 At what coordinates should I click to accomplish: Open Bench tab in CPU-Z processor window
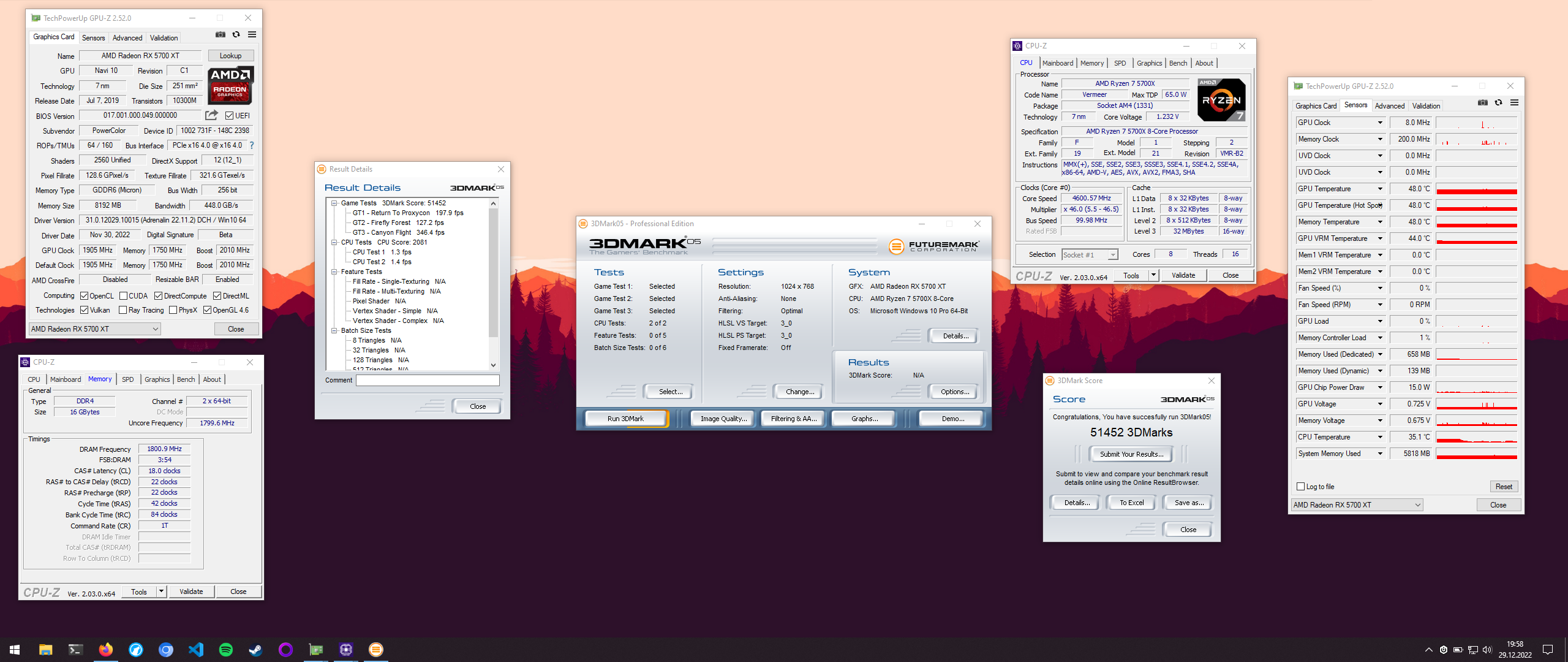(x=1178, y=63)
